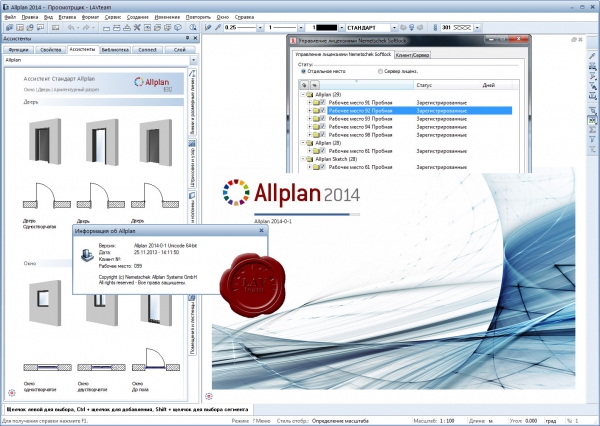Toggle checkbox of Рабочее место 61 under Allplan Sketch
Screen dimensions: 600x426
coord(322,167)
